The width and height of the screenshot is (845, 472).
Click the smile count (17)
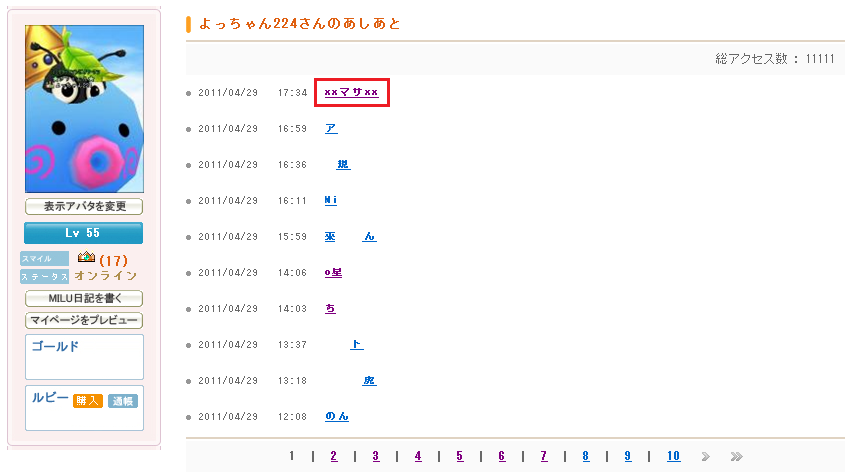pyautogui.click(x=113, y=260)
